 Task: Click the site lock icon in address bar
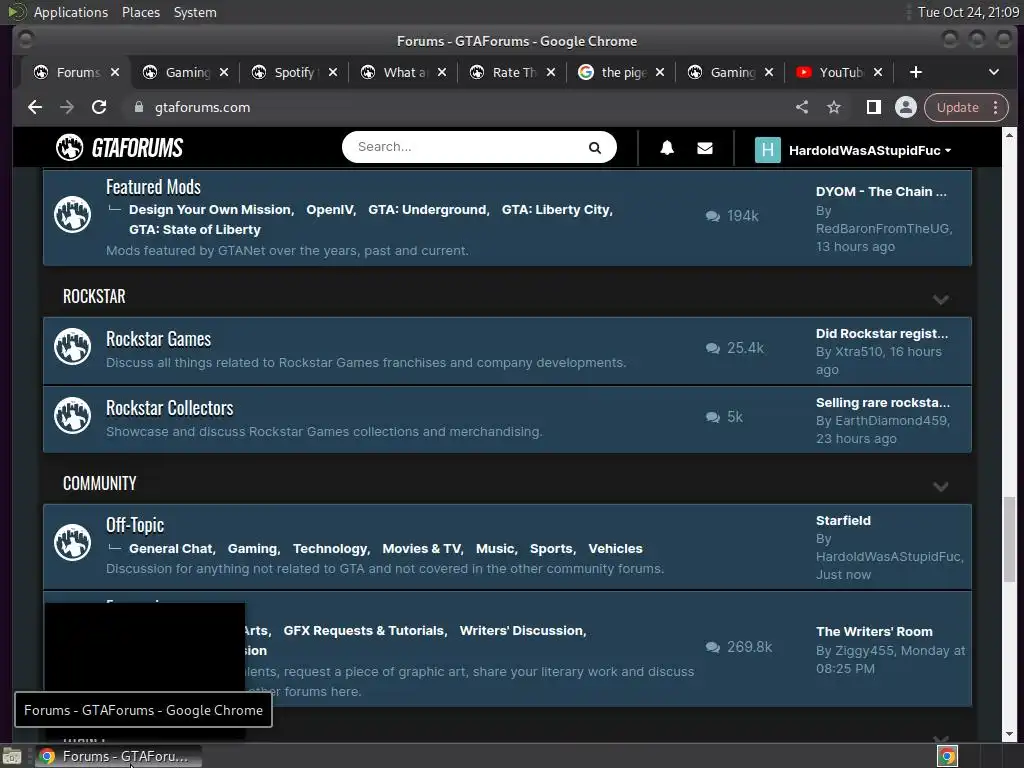(138, 107)
